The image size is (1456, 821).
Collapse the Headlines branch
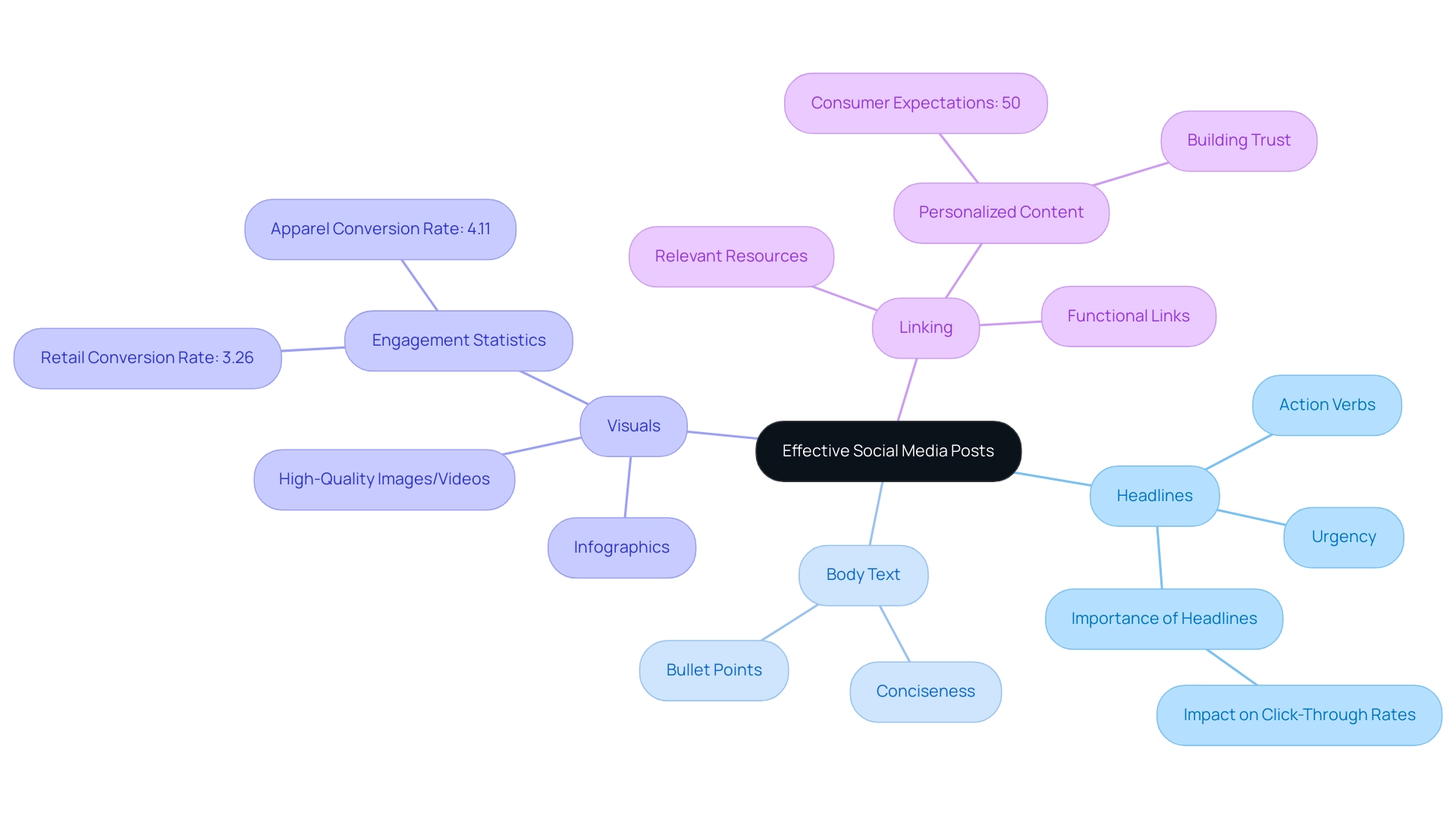pos(1154,493)
